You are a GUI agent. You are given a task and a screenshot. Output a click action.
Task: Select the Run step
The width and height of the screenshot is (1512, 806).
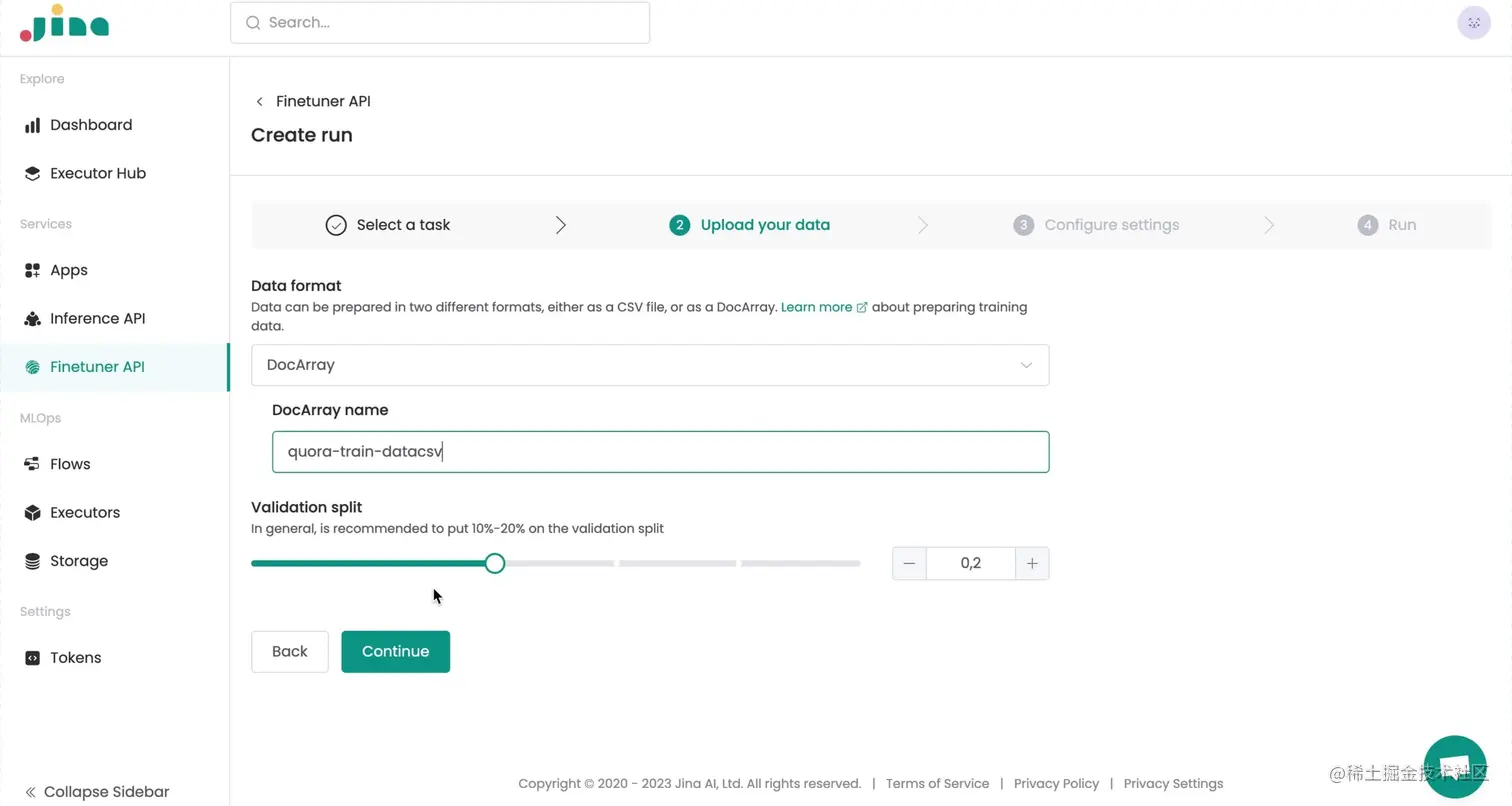click(x=1387, y=225)
